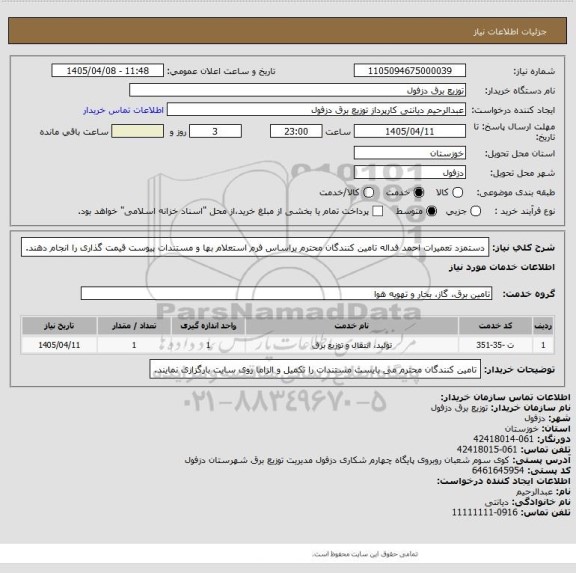
Task: Select the خدمت radio button
Action: point(419,192)
